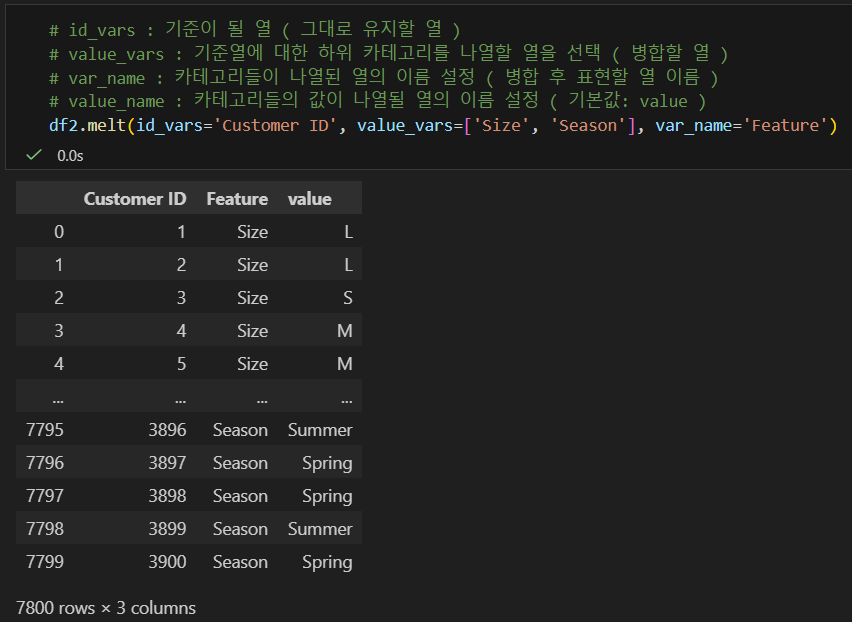Click 'Spring' value in row 7796
This screenshot has width=852, height=622.
pos(327,463)
